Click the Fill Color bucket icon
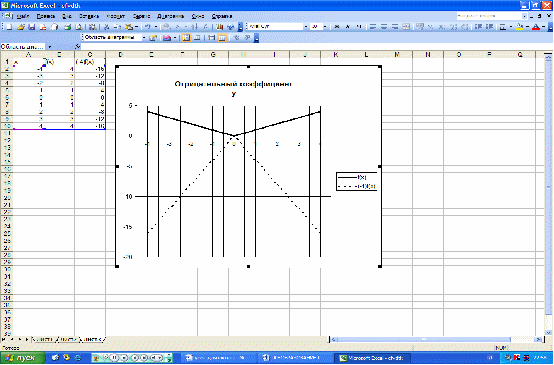554x365 pixels. click(x=519, y=27)
